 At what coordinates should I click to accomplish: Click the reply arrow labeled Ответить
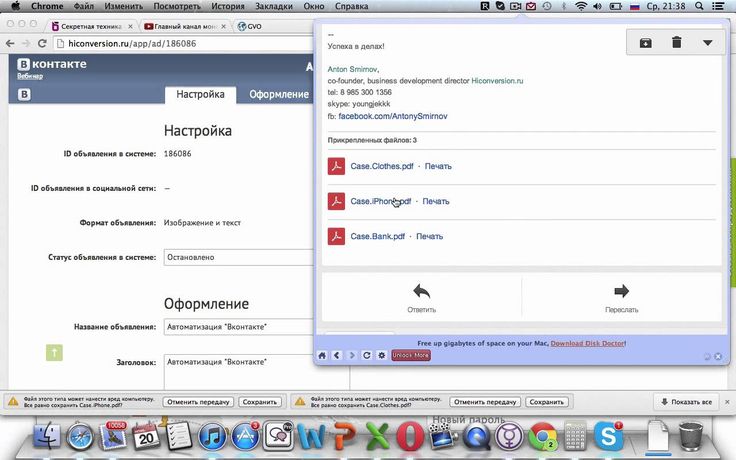point(421,297)
